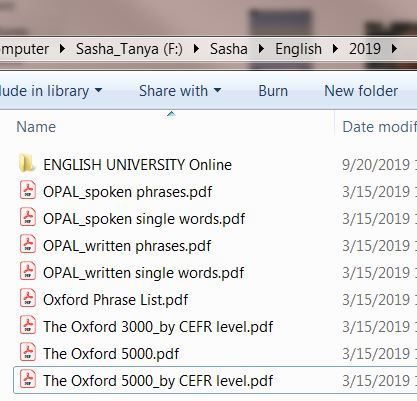Click the date cell of Oxford Phrase List.pdf
The image size is (417, 401).
pos(379,300)
